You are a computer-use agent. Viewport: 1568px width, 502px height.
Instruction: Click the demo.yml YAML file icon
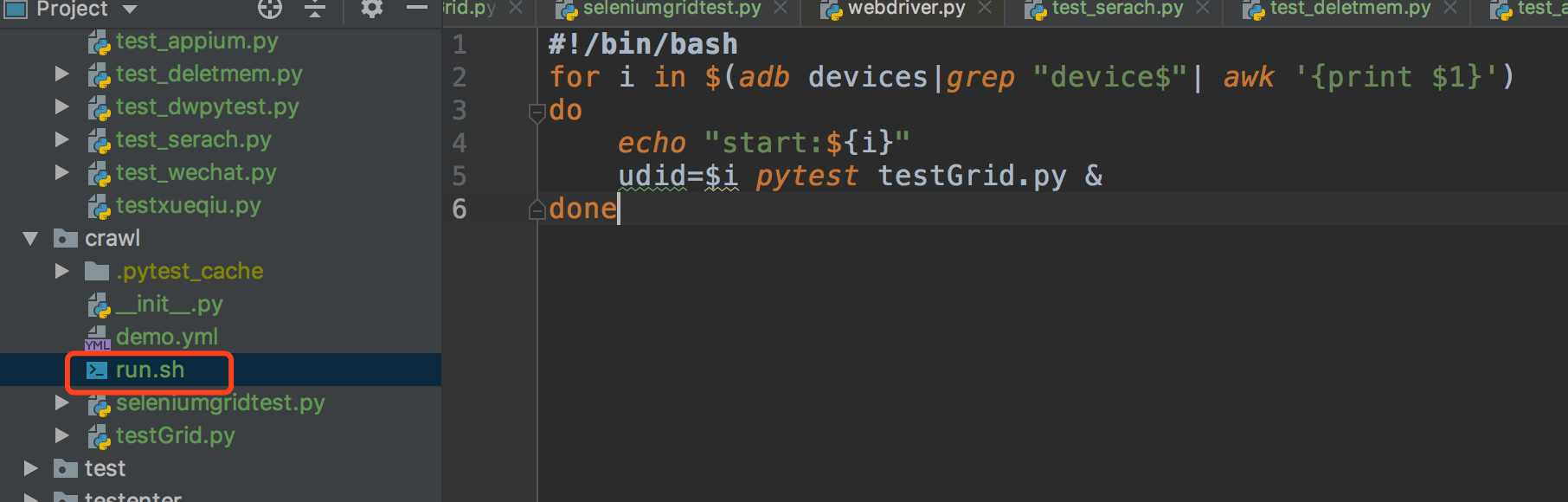97,338
